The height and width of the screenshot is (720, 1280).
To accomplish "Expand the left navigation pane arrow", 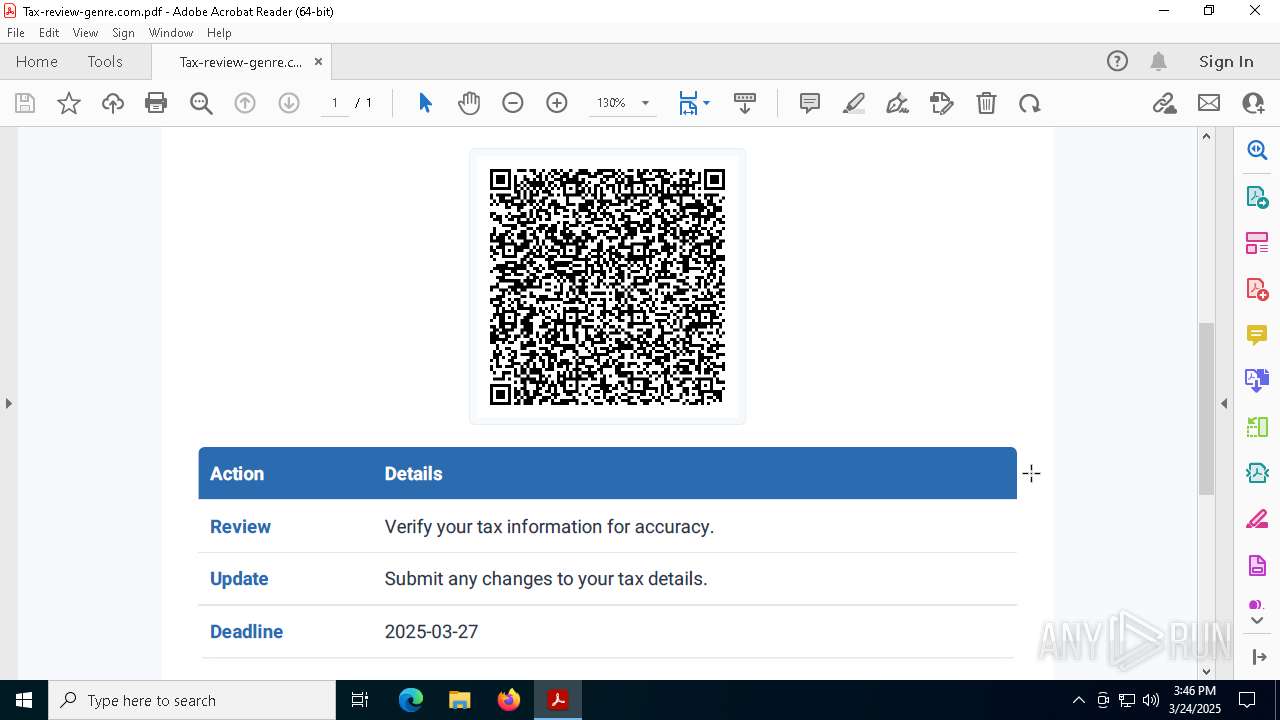I will (x=8, y=403).
